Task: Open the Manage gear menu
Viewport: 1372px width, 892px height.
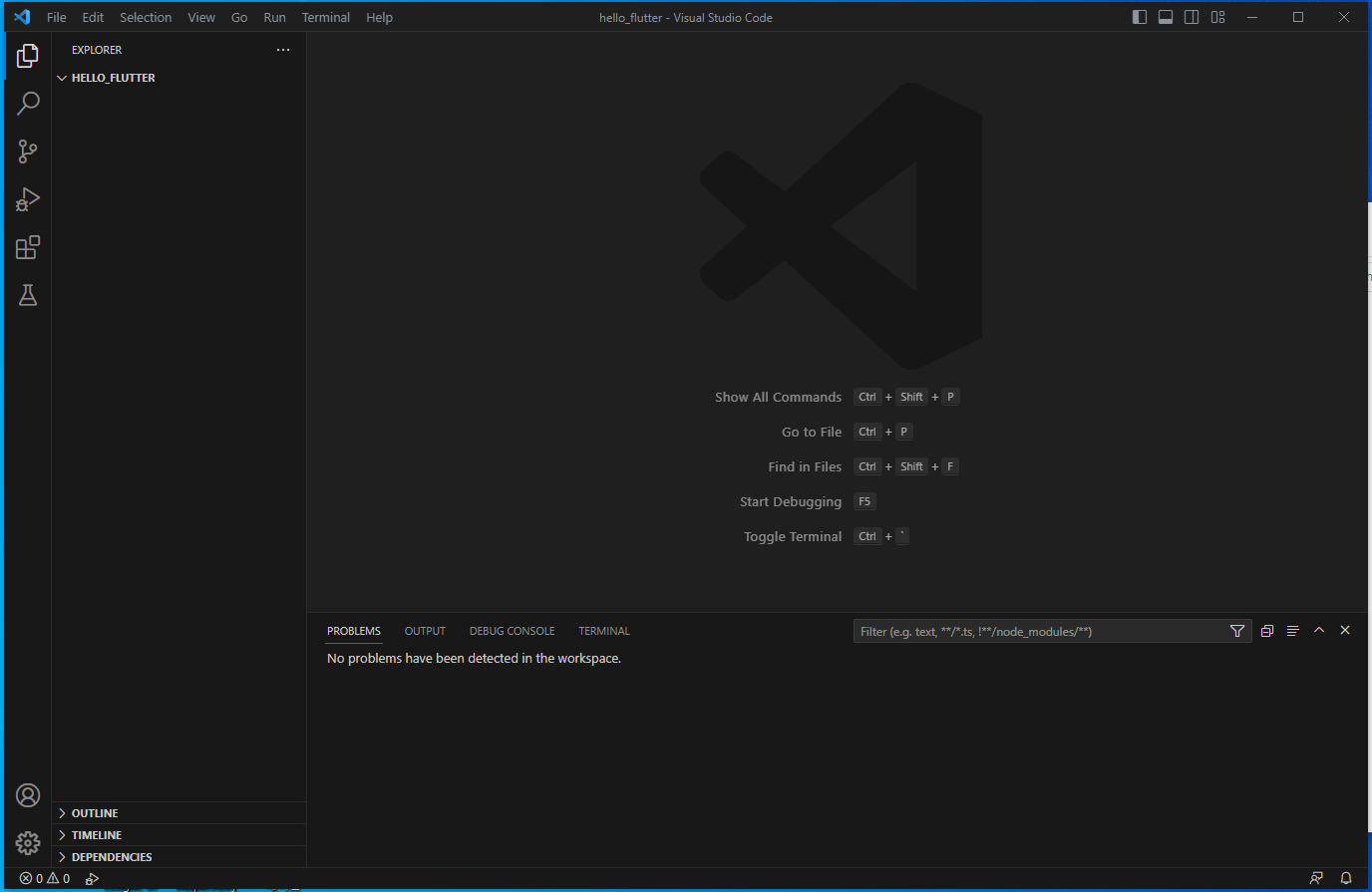Action: coord(28,843)
